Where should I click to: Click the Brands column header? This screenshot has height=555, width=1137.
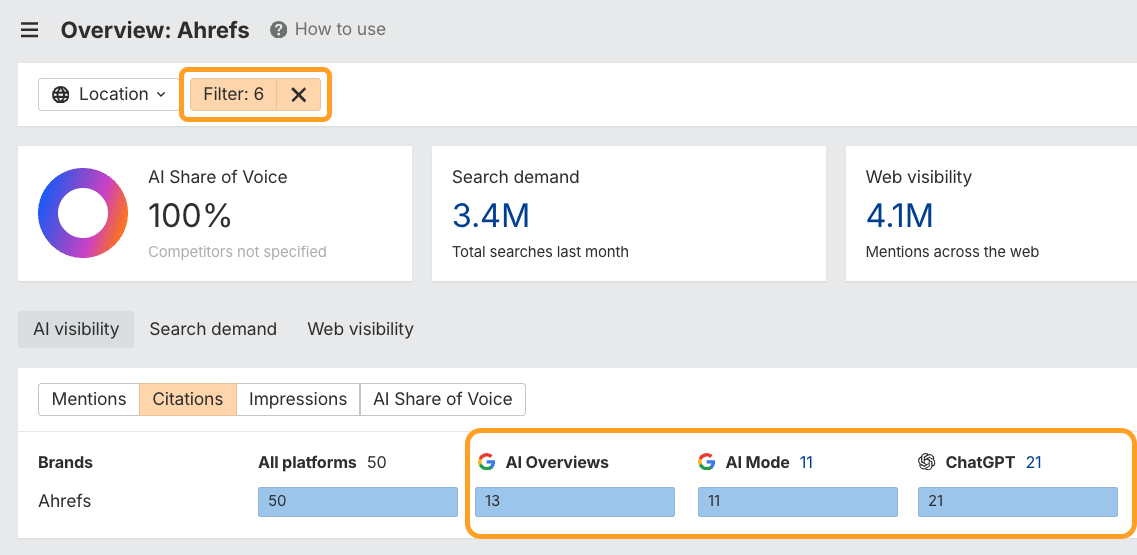(65, 462)
